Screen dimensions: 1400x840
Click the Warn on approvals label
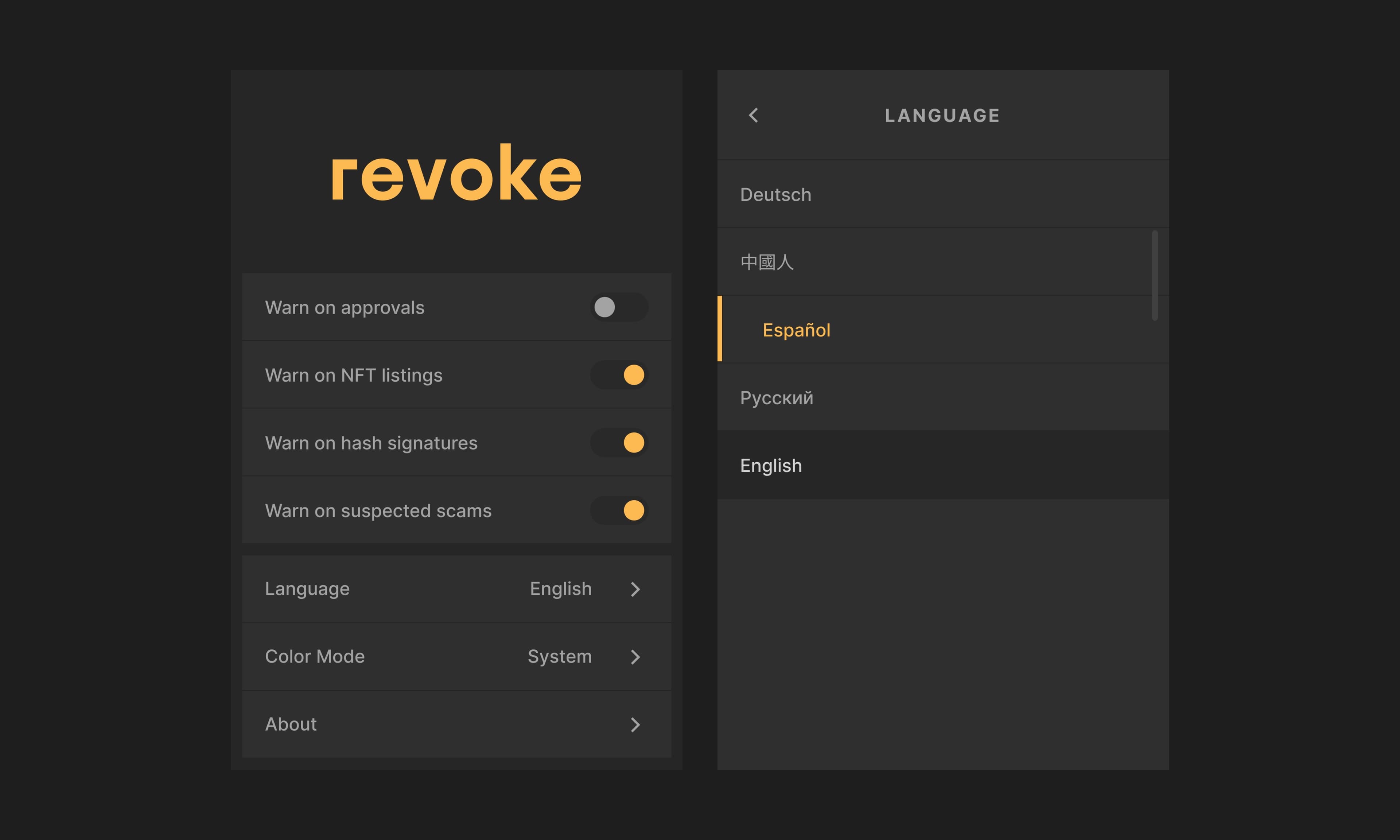(345, 307)
